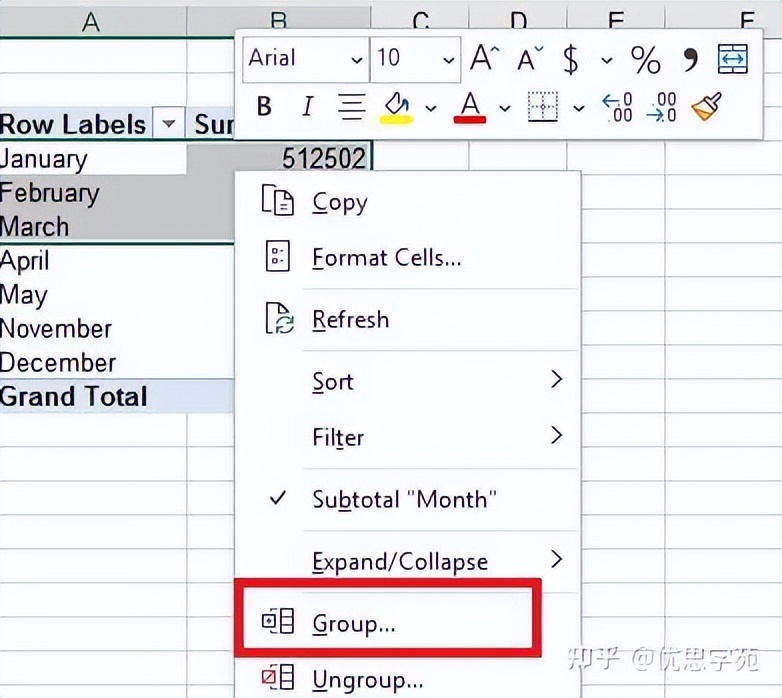Apply Accounting Number Format dollar icon
Image resolution: width=782 pixels, height=698 pixels.
point(571,59)
